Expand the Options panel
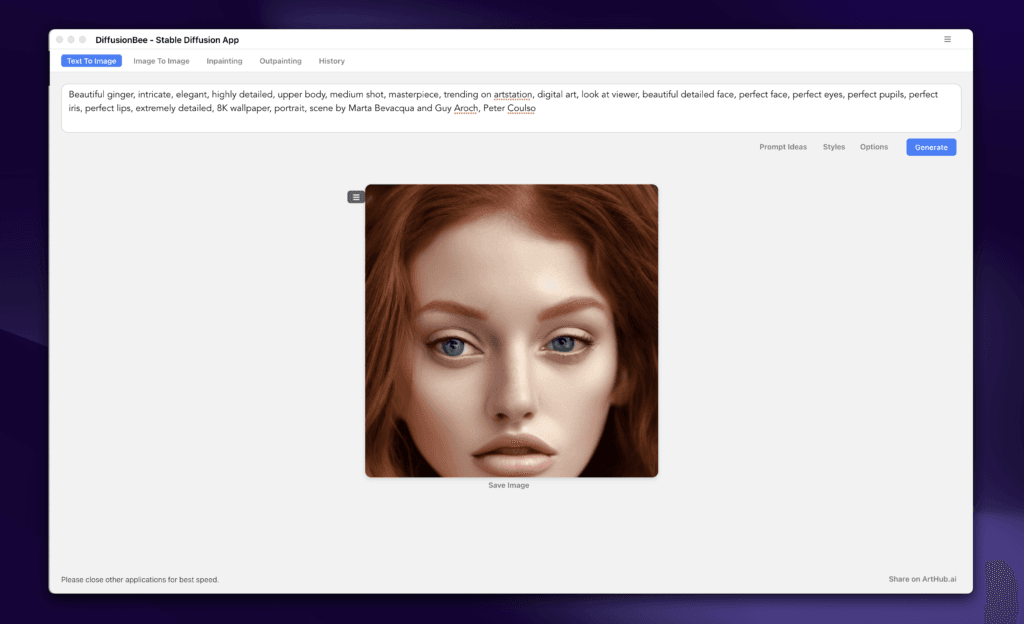Viewport: 1024px width, 624px height. coord(873,147)
